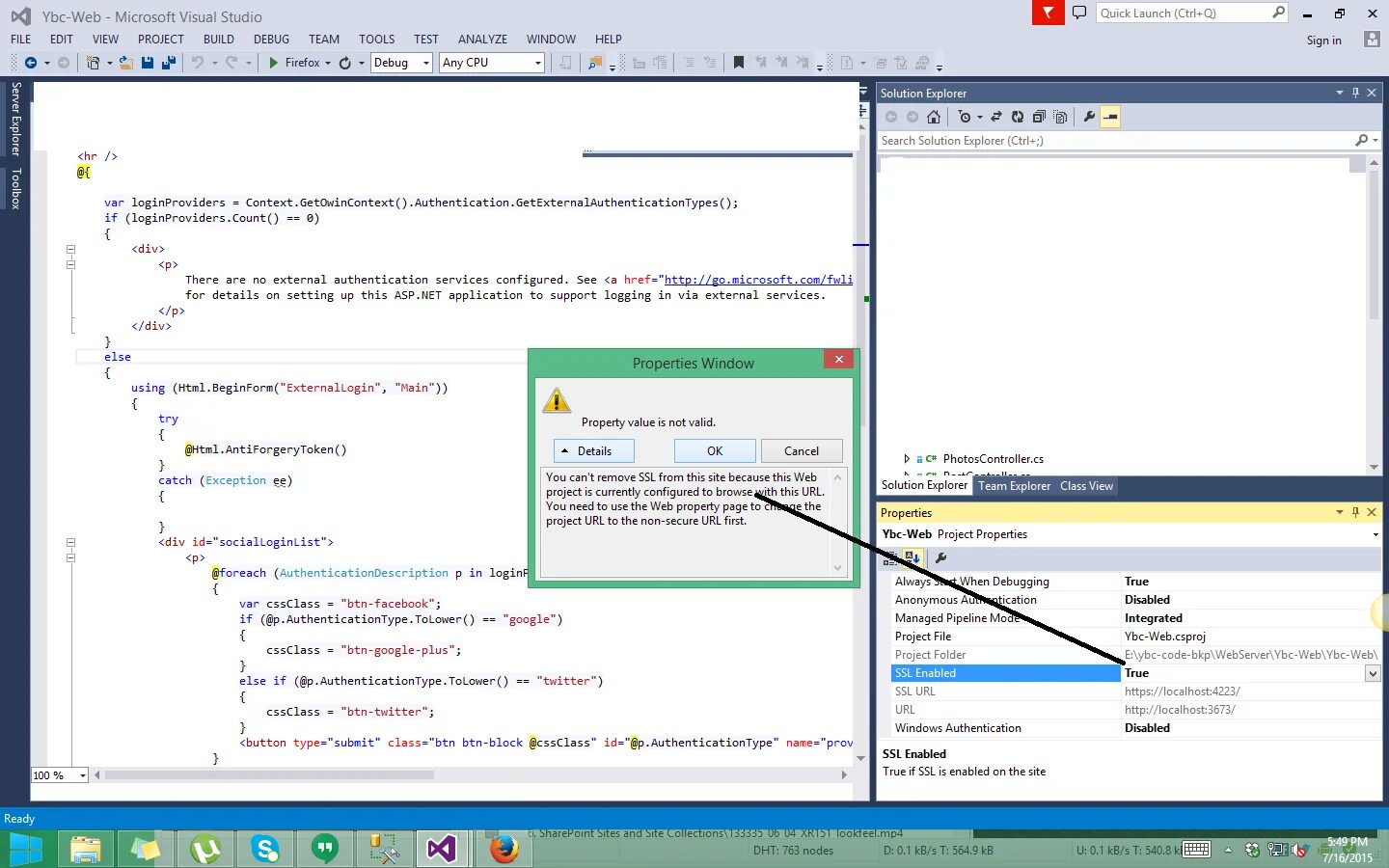Close the Properties Window dialog with X

[x=838, y=359]
